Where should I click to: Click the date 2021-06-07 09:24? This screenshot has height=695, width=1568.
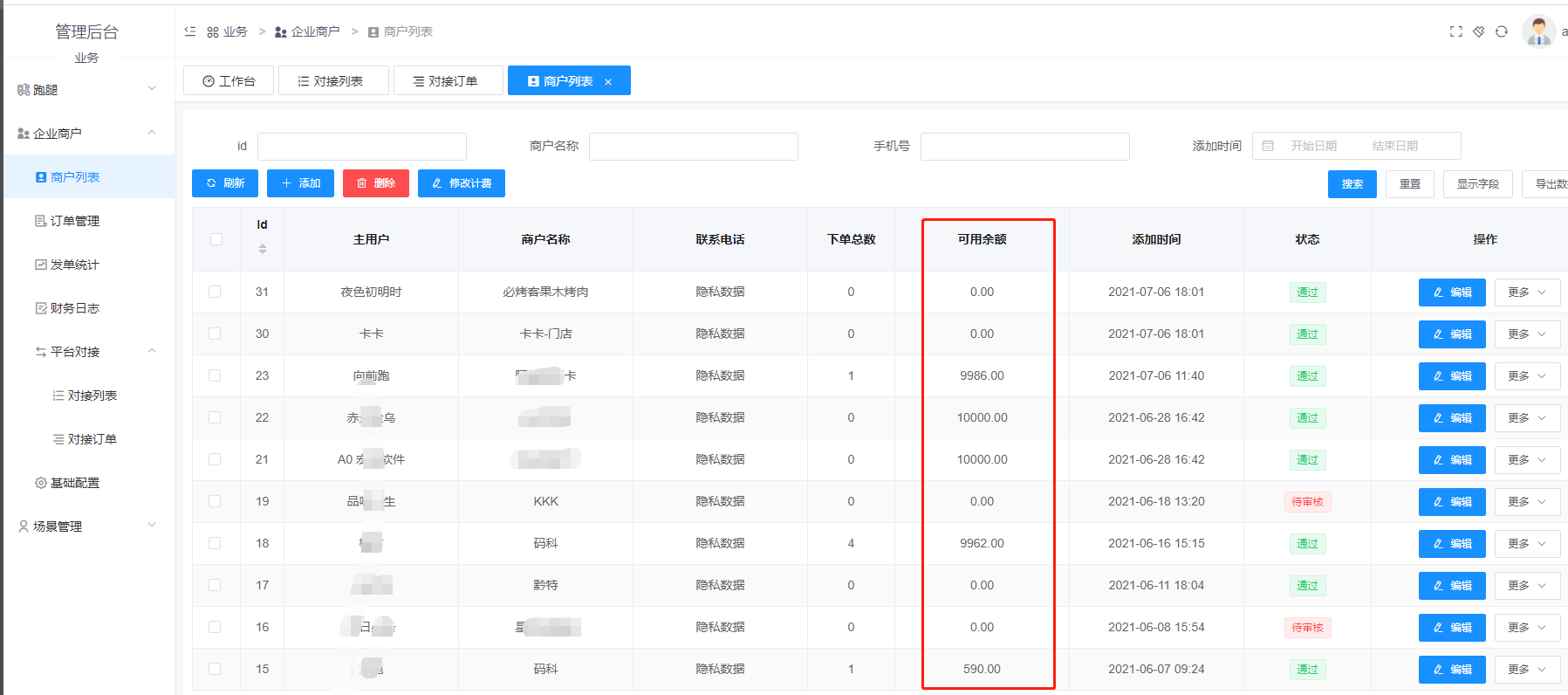[1156, 669]
